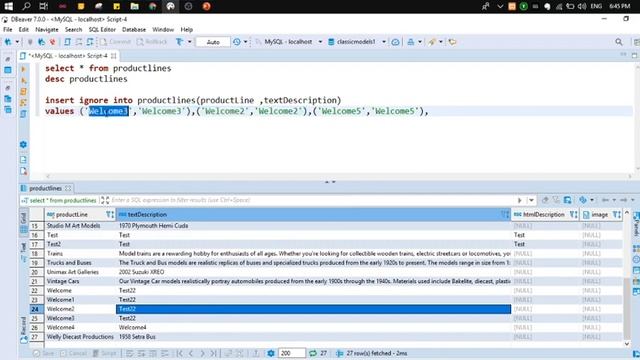Click '27 row(s) fetched' status text
The height and width of the screenshot is (360, 640).
tap(377, 353)
